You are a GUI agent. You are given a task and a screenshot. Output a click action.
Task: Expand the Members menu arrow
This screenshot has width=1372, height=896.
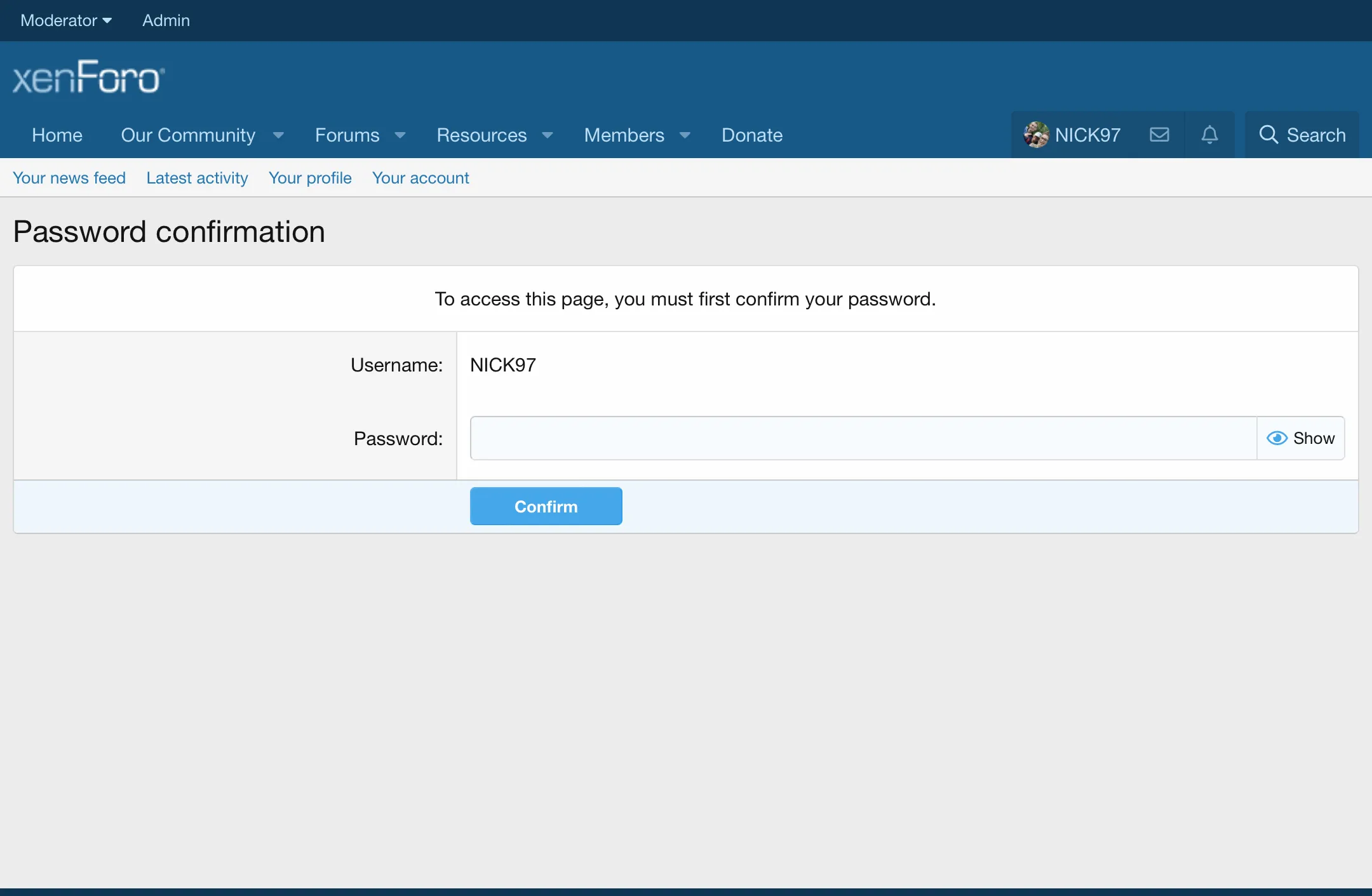point(685,135)
